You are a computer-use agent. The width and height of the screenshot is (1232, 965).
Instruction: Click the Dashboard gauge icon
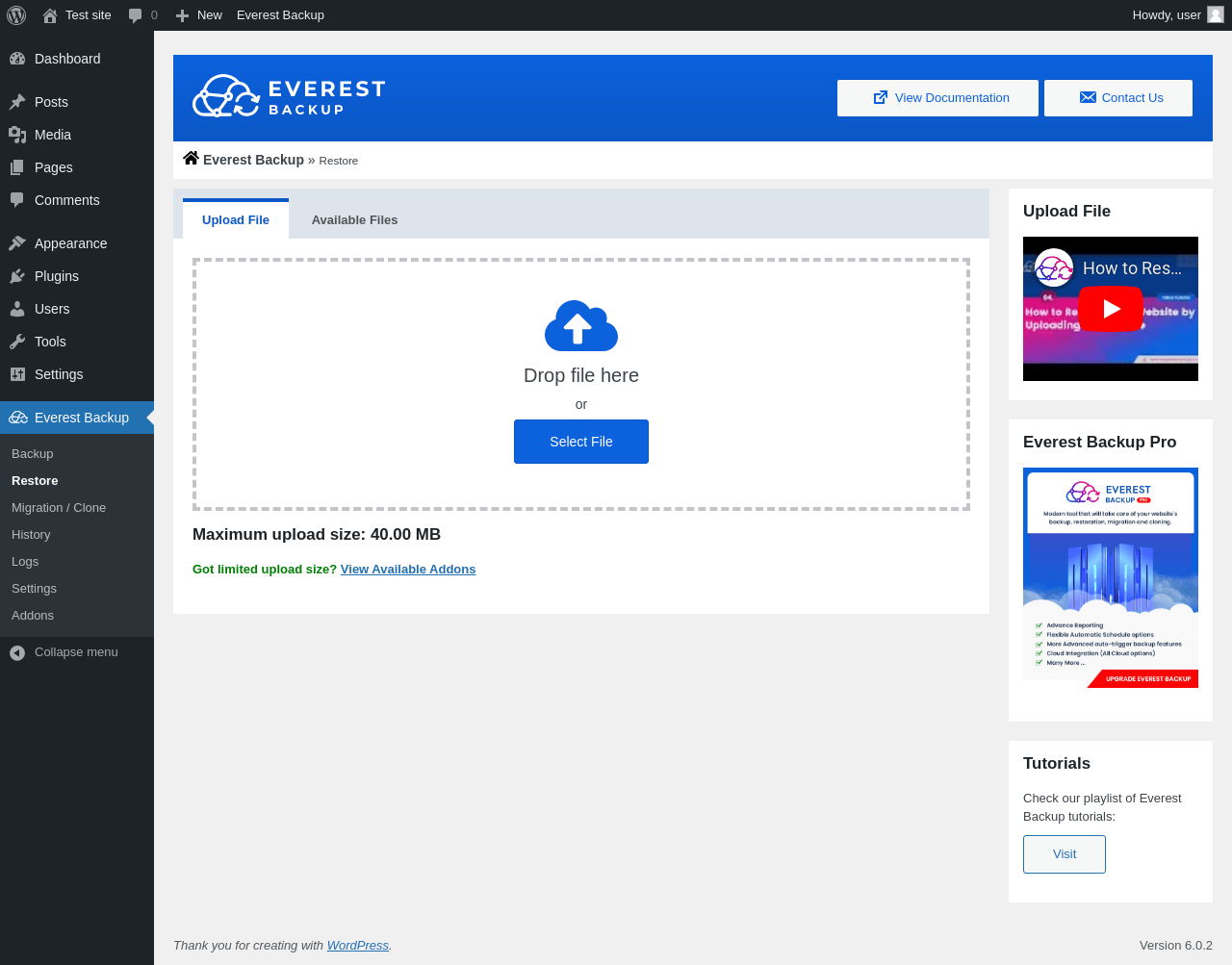pos(17,59)
